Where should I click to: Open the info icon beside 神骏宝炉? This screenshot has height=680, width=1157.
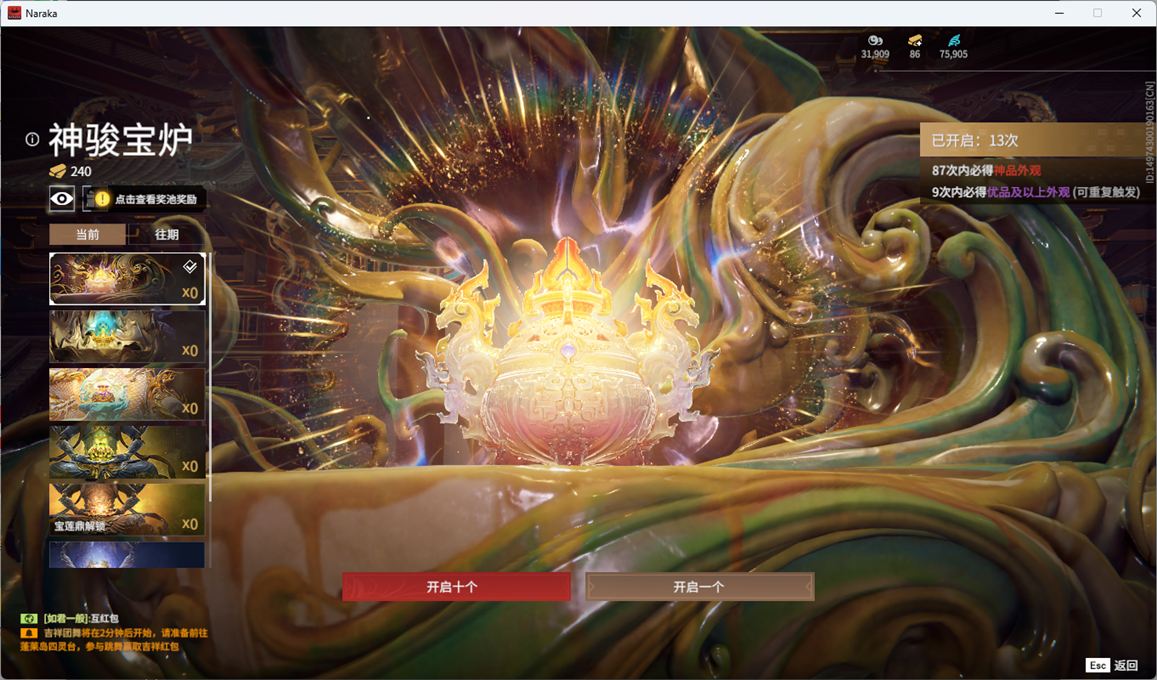point(32,139)
